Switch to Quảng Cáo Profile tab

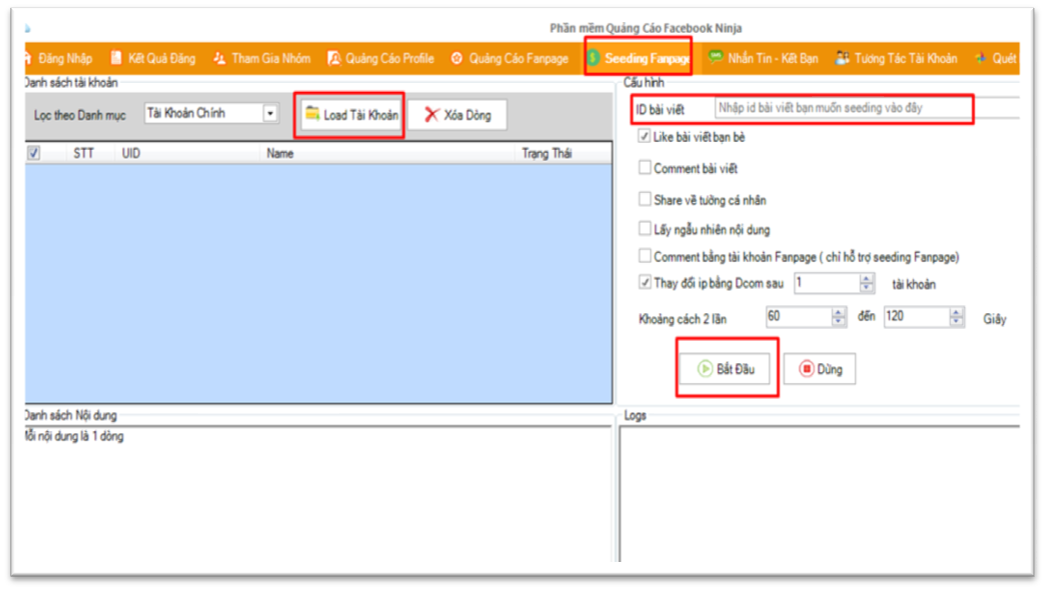380,59
